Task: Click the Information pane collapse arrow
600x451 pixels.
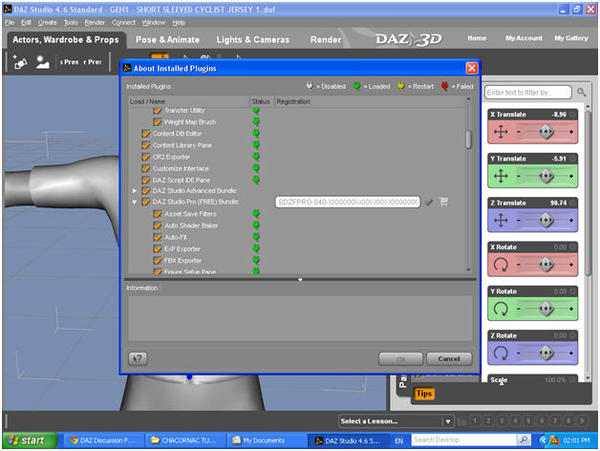Action: click(300, 280)
